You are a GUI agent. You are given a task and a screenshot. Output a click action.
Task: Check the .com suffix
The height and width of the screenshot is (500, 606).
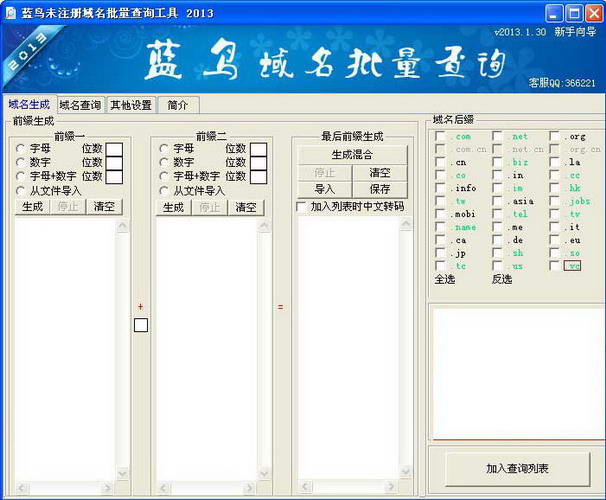(440, 136)
